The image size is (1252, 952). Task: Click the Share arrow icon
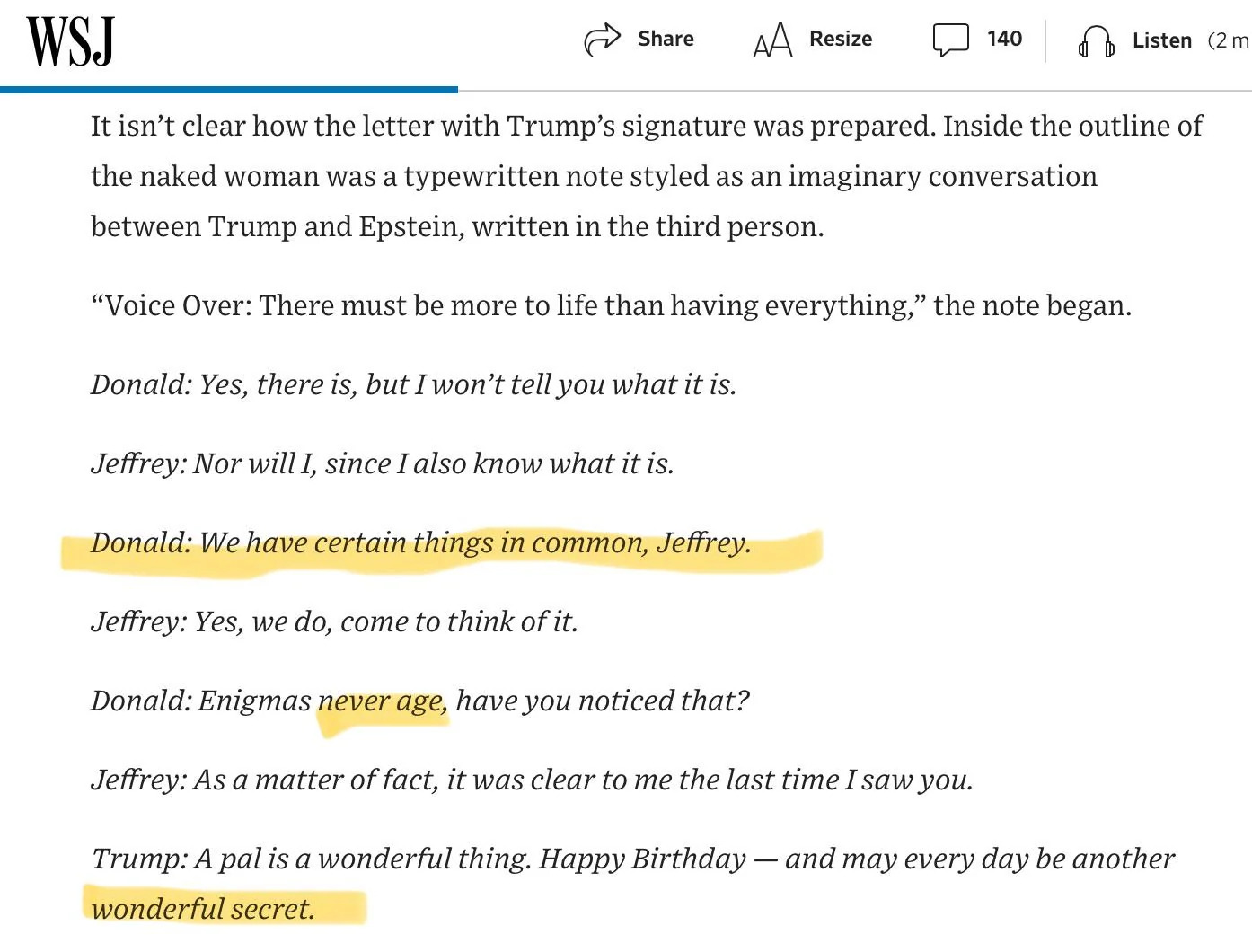coord(602,40)
